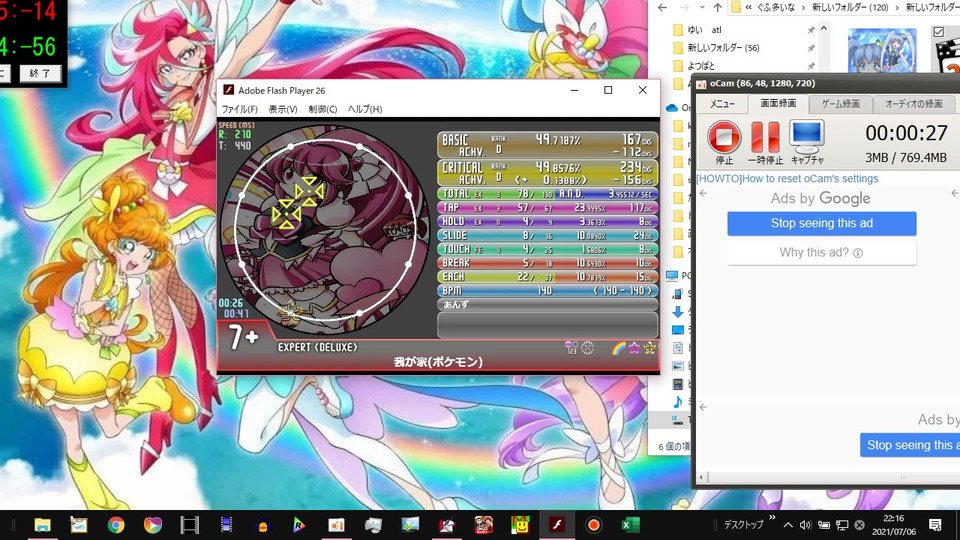Click the gear icon in the game footer
Image resolution: width=960 pixels, height=540 pixels.
(587, 348)
